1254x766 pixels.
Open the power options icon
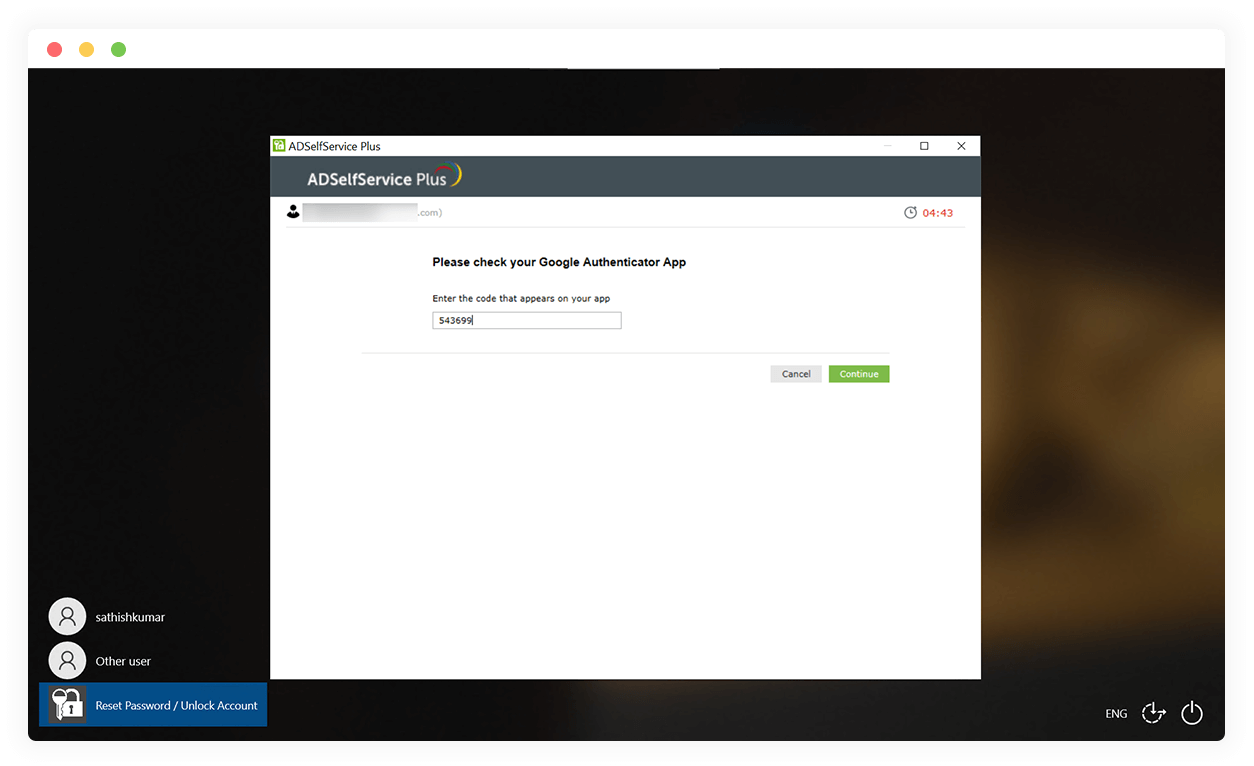click(x=1191, y=713)
